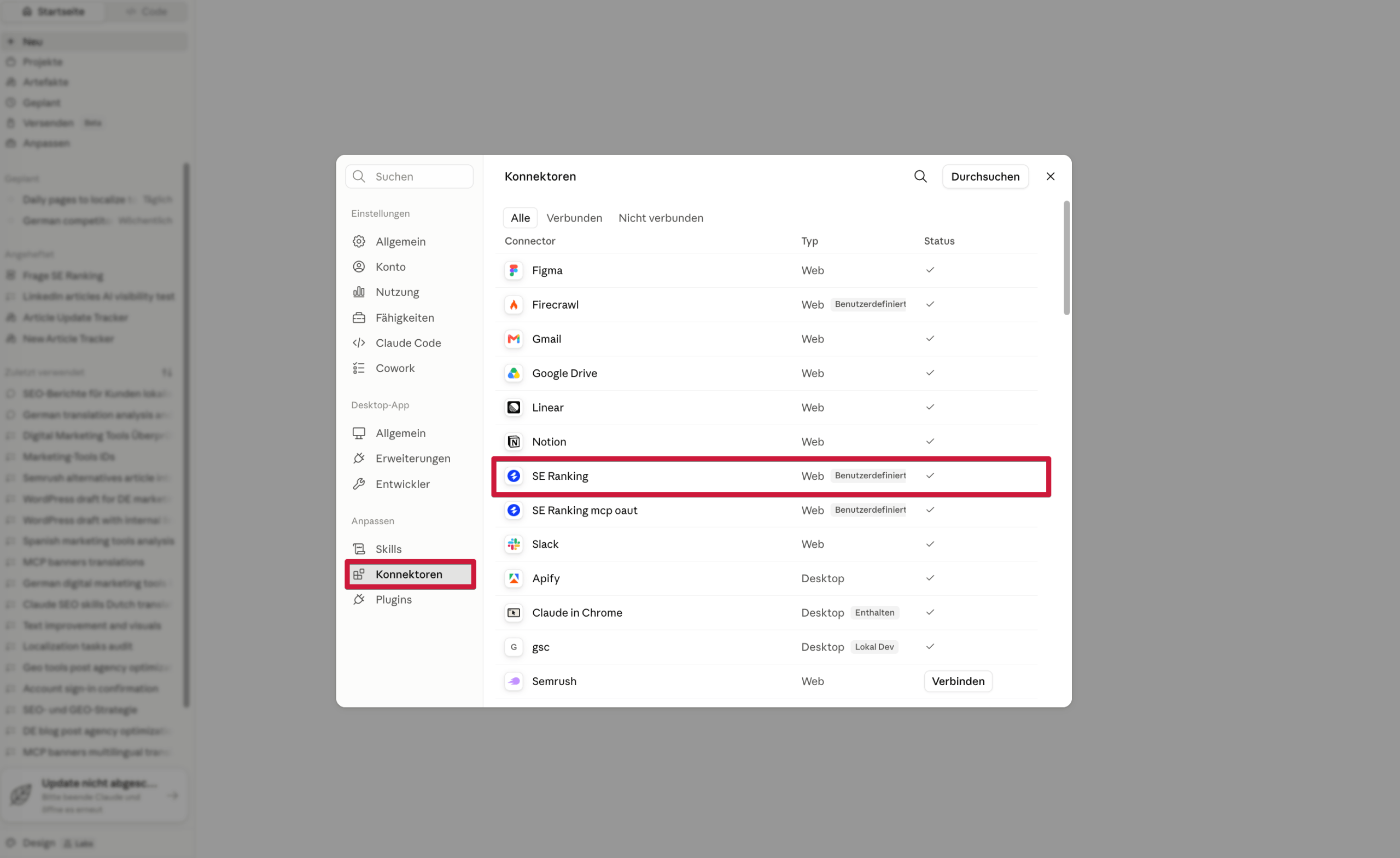The image size is (1400, 858).
Task: Select the gsc connector icon
Action: tap(514, 647)
